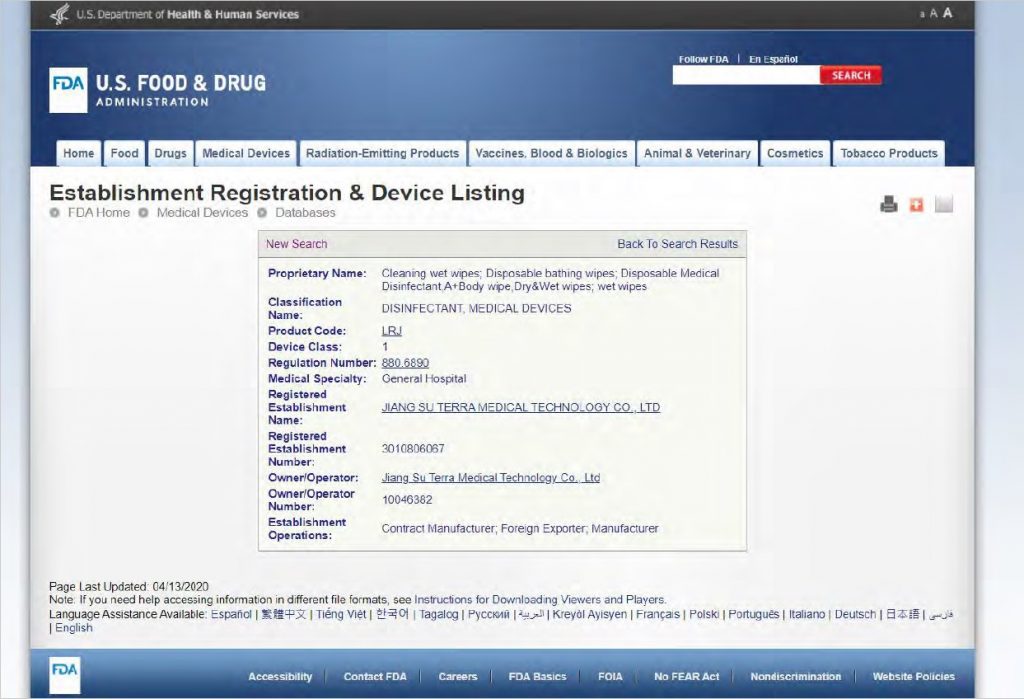
Task: Click the orange plus share icon
Action: point(916,204)
